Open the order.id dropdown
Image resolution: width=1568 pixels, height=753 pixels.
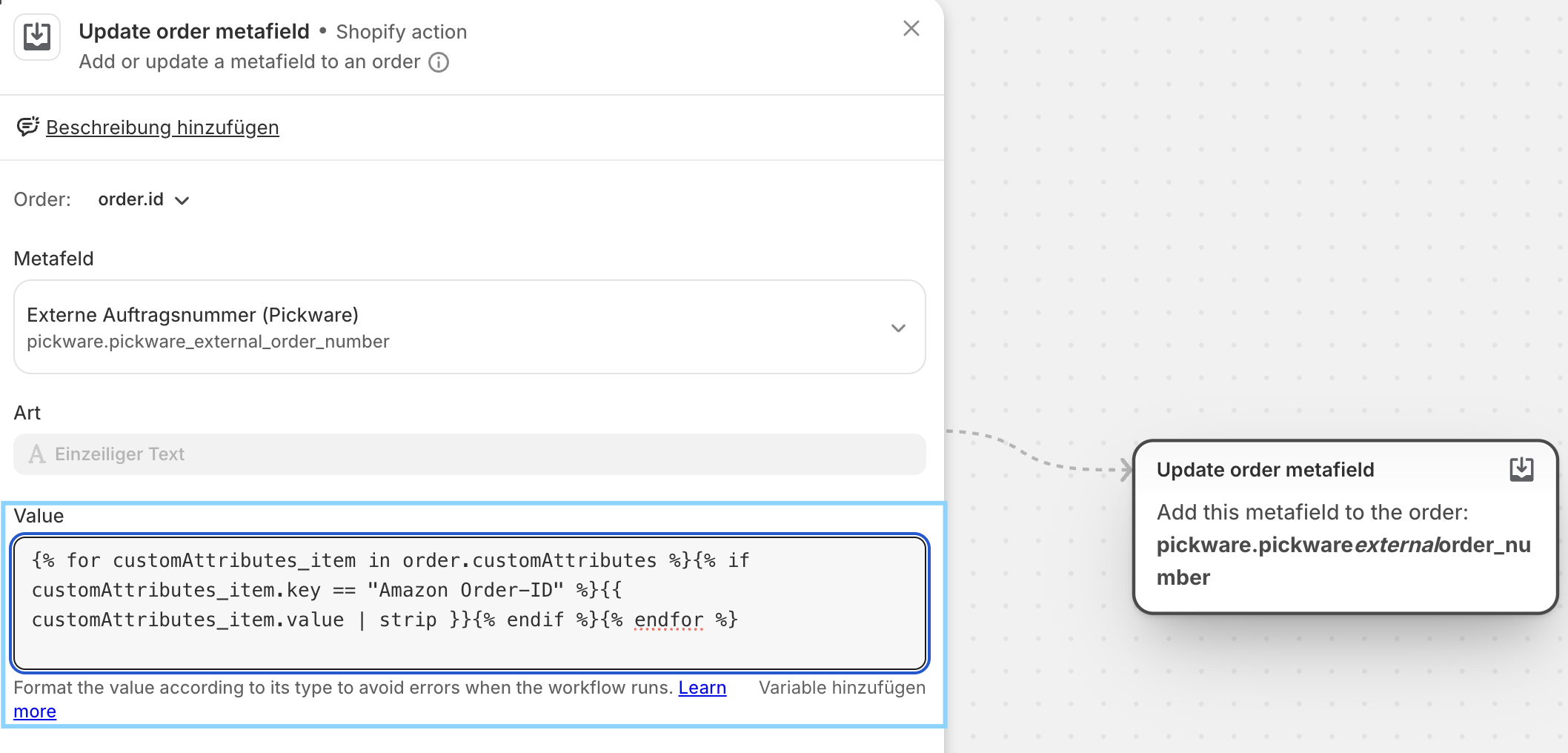point(131,199)
